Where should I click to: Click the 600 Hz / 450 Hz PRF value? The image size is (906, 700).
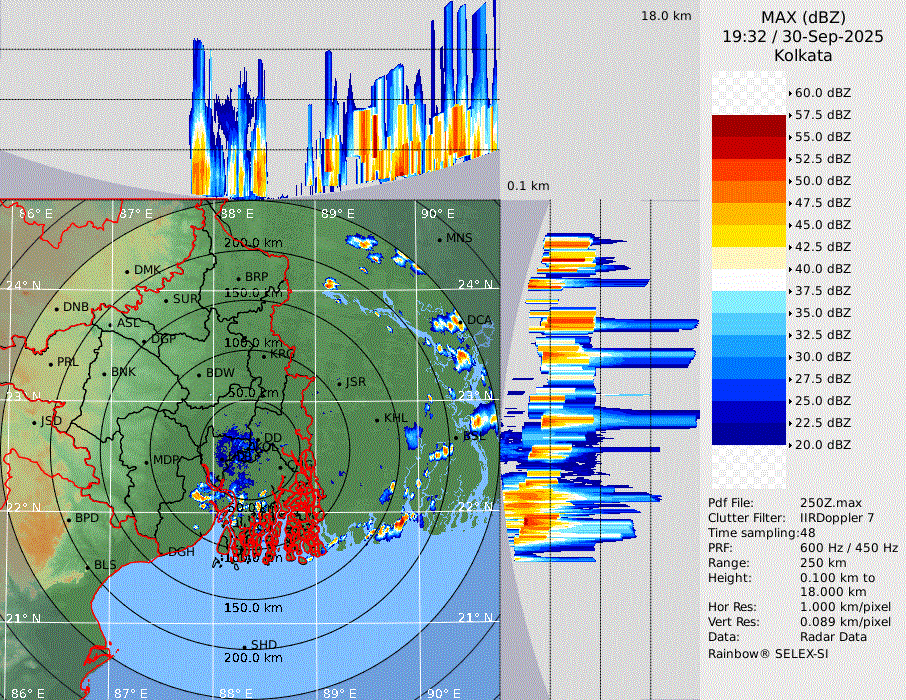point(849,548)
